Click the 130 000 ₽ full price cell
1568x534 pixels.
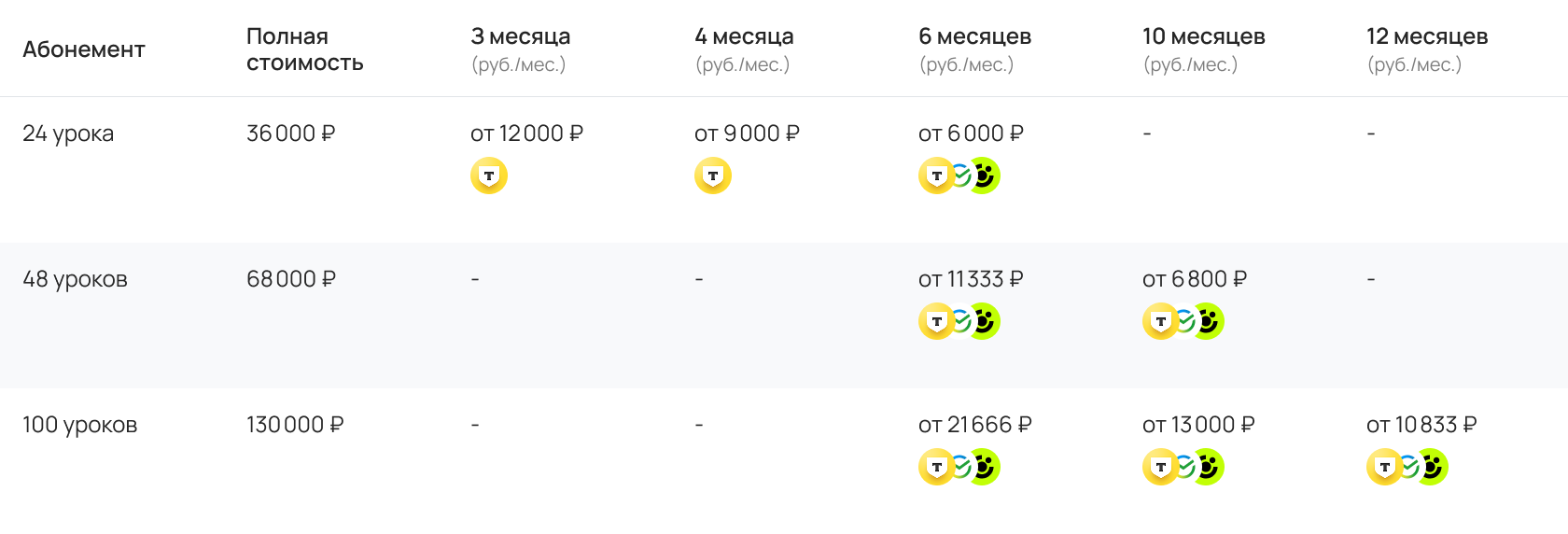(x=295, y=425)
